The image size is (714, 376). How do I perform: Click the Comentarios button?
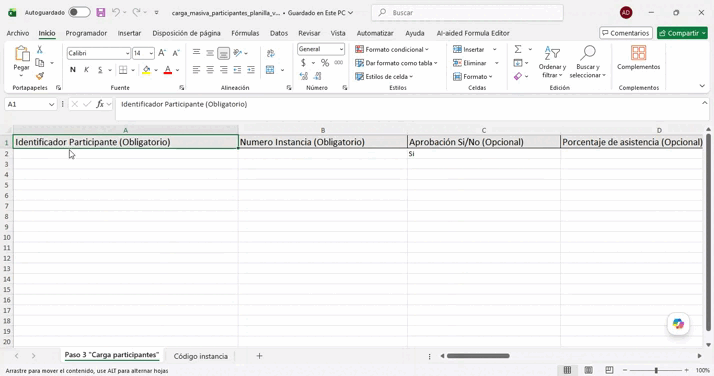pyautogui.click(x=626, y=33)
